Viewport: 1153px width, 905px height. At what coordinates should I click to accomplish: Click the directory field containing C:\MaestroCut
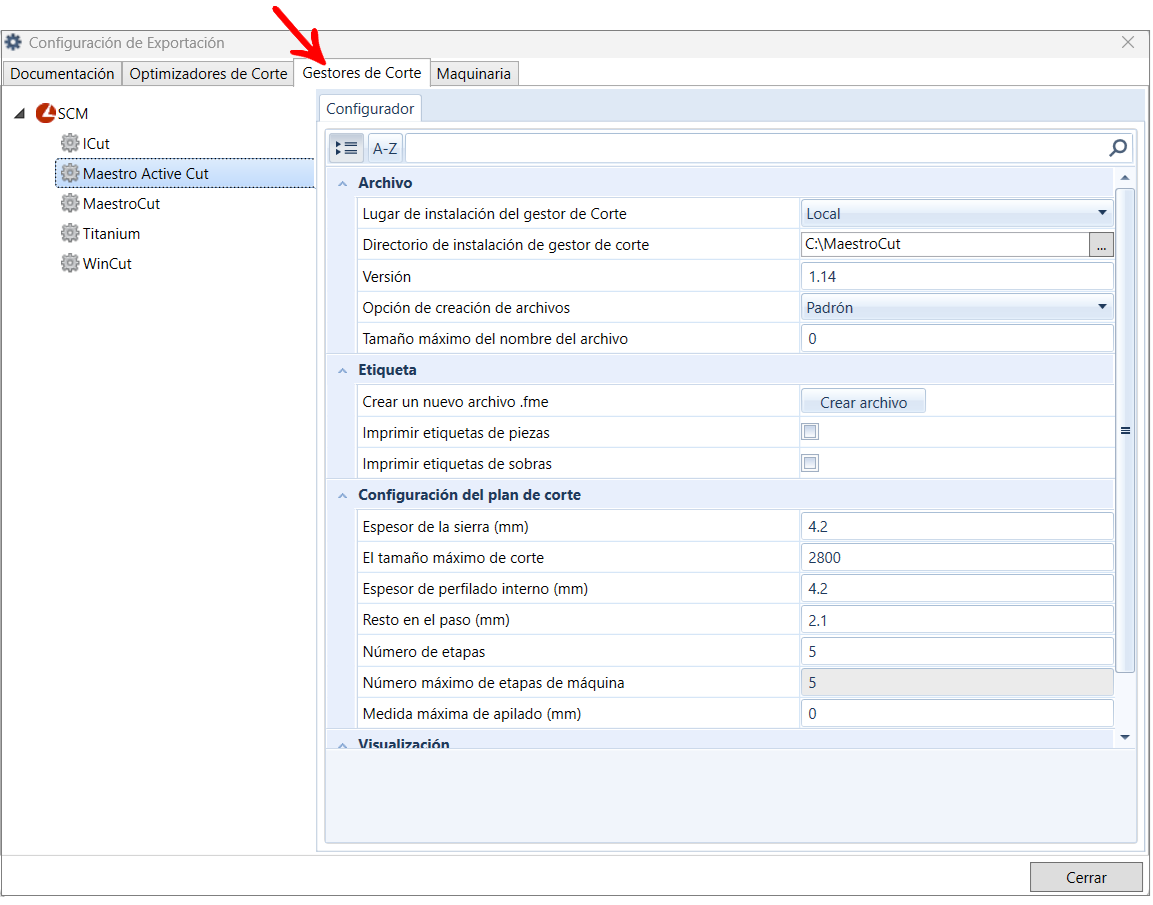tap(945, 245)
